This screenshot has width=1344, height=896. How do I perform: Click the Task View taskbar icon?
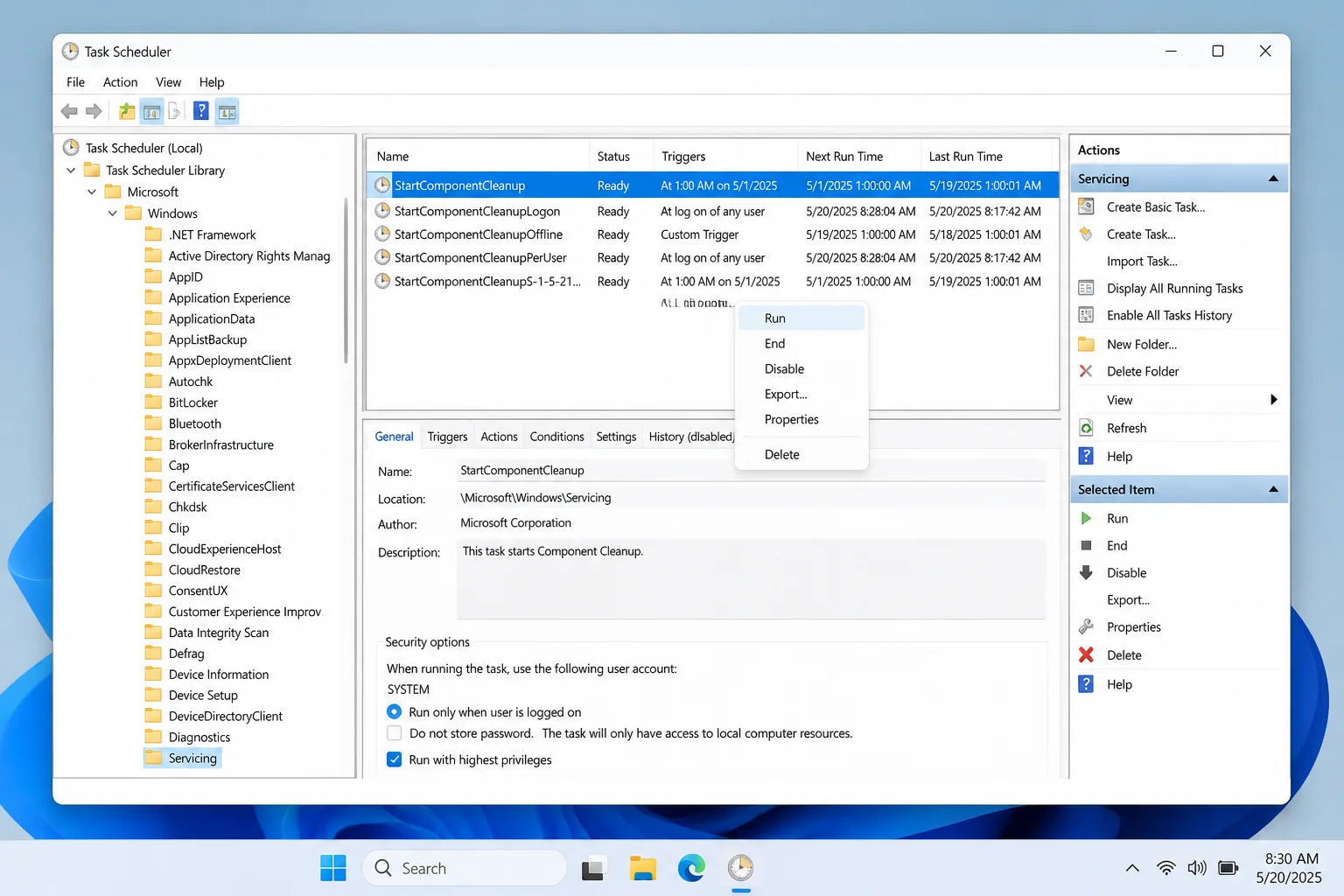point(593,868)
